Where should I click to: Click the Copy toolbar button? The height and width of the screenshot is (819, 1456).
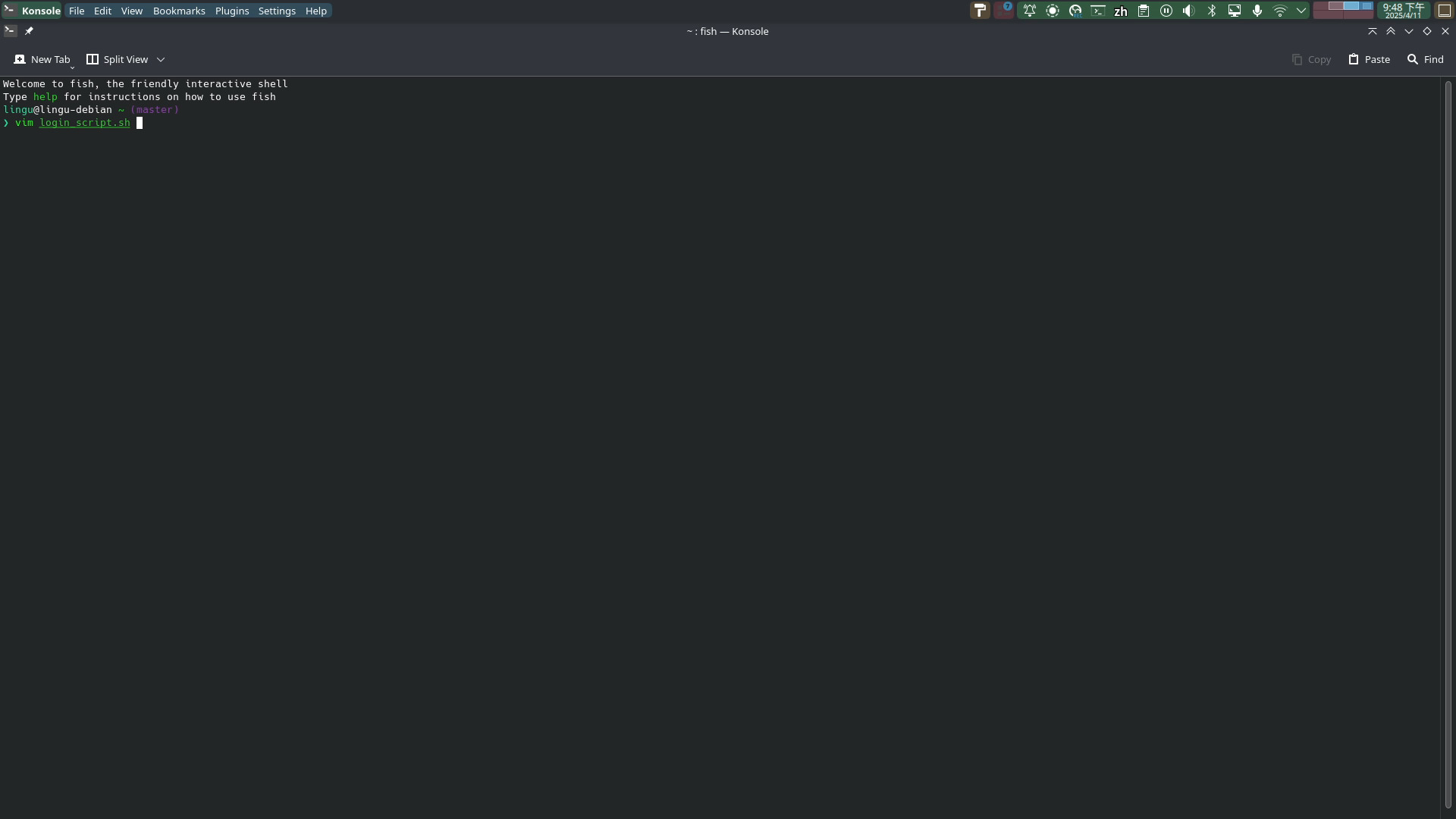coord(1311,59)
